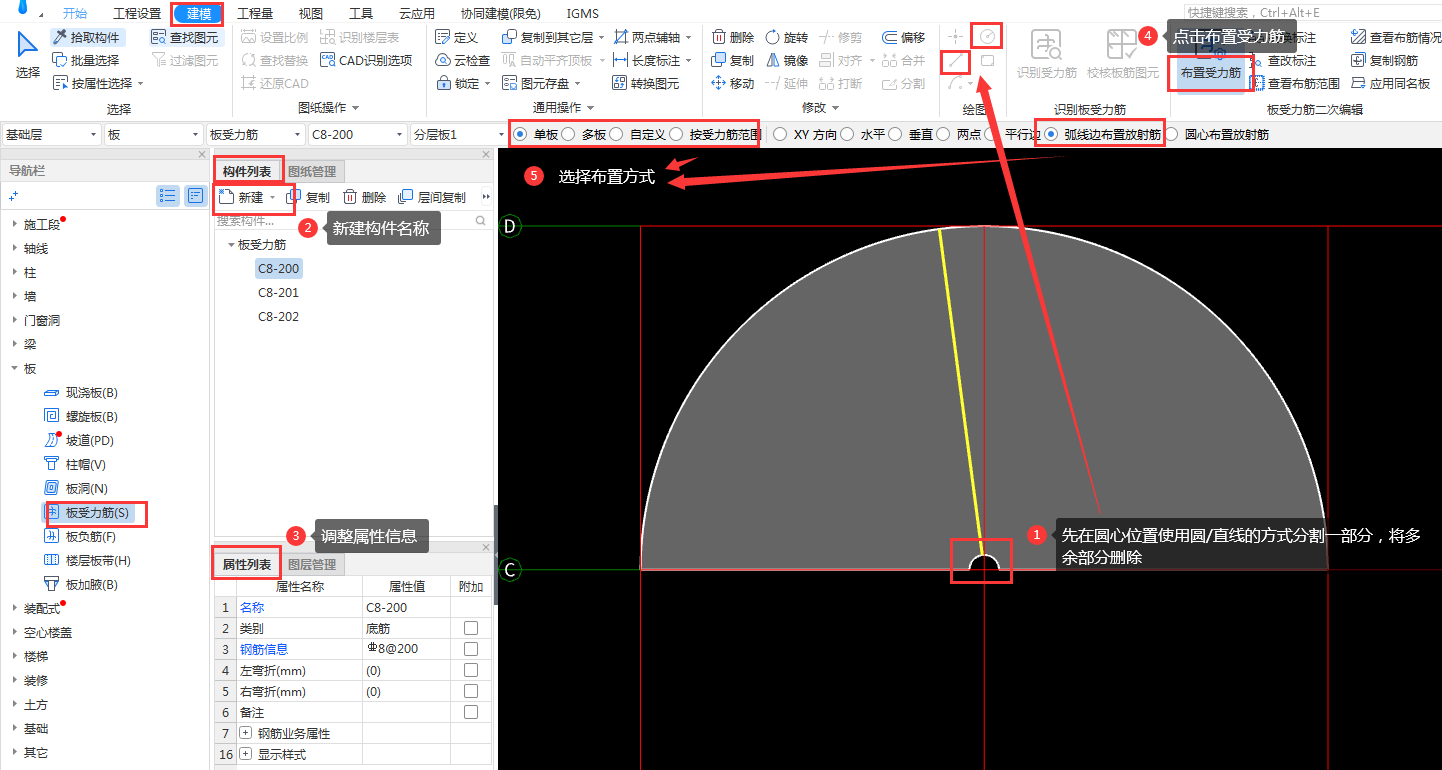Screen dimensions: 1442x770
Task: Check the 附加 box for 类别 row
Action: tap(471, 628)
